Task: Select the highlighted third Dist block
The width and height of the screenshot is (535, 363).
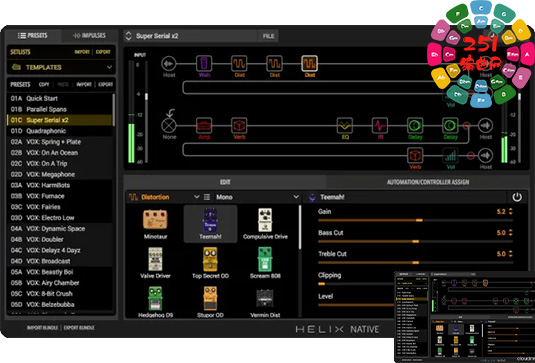Action: 309,63
